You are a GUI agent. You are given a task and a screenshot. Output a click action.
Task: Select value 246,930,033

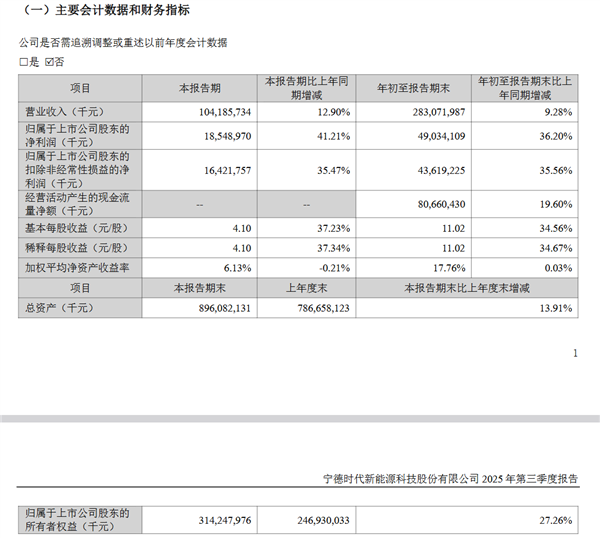click(x=323, y=520)
